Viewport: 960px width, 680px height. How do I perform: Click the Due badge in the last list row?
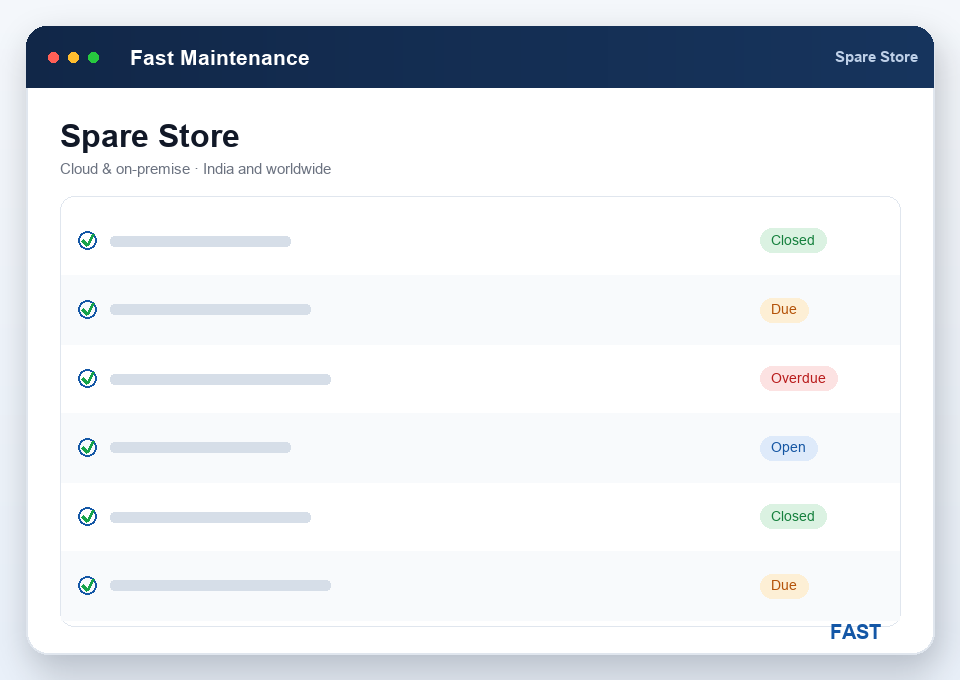[x=784, y=585]
